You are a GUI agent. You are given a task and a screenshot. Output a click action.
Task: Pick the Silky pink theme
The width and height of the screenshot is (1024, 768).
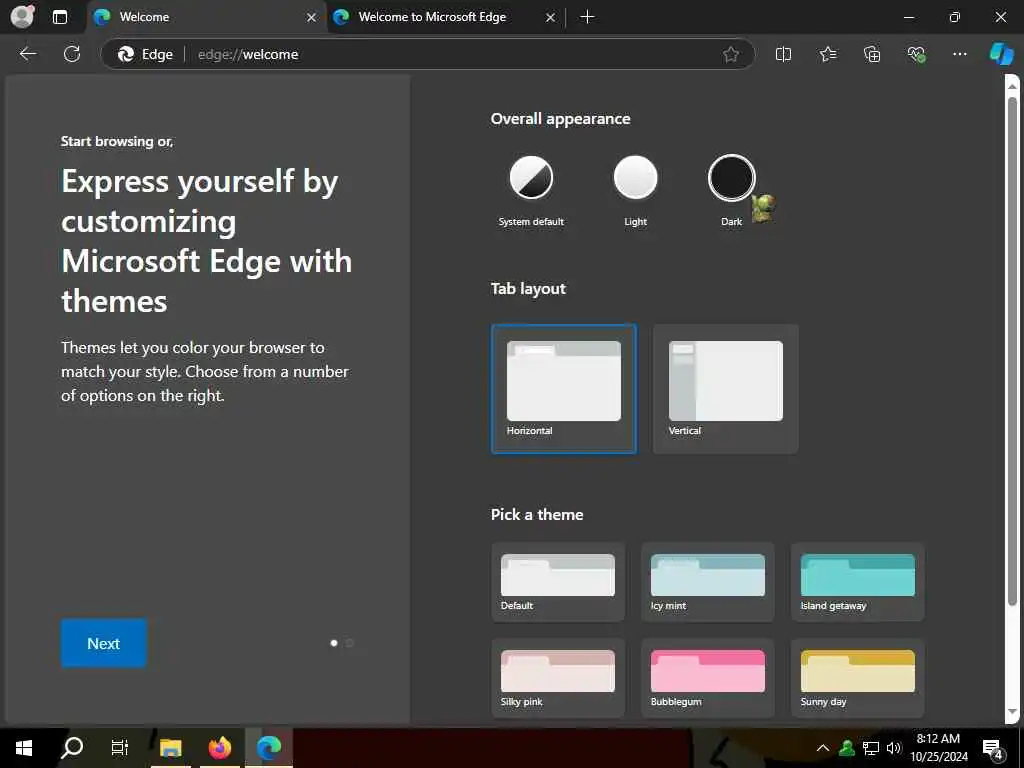click(x=558, y=678)
